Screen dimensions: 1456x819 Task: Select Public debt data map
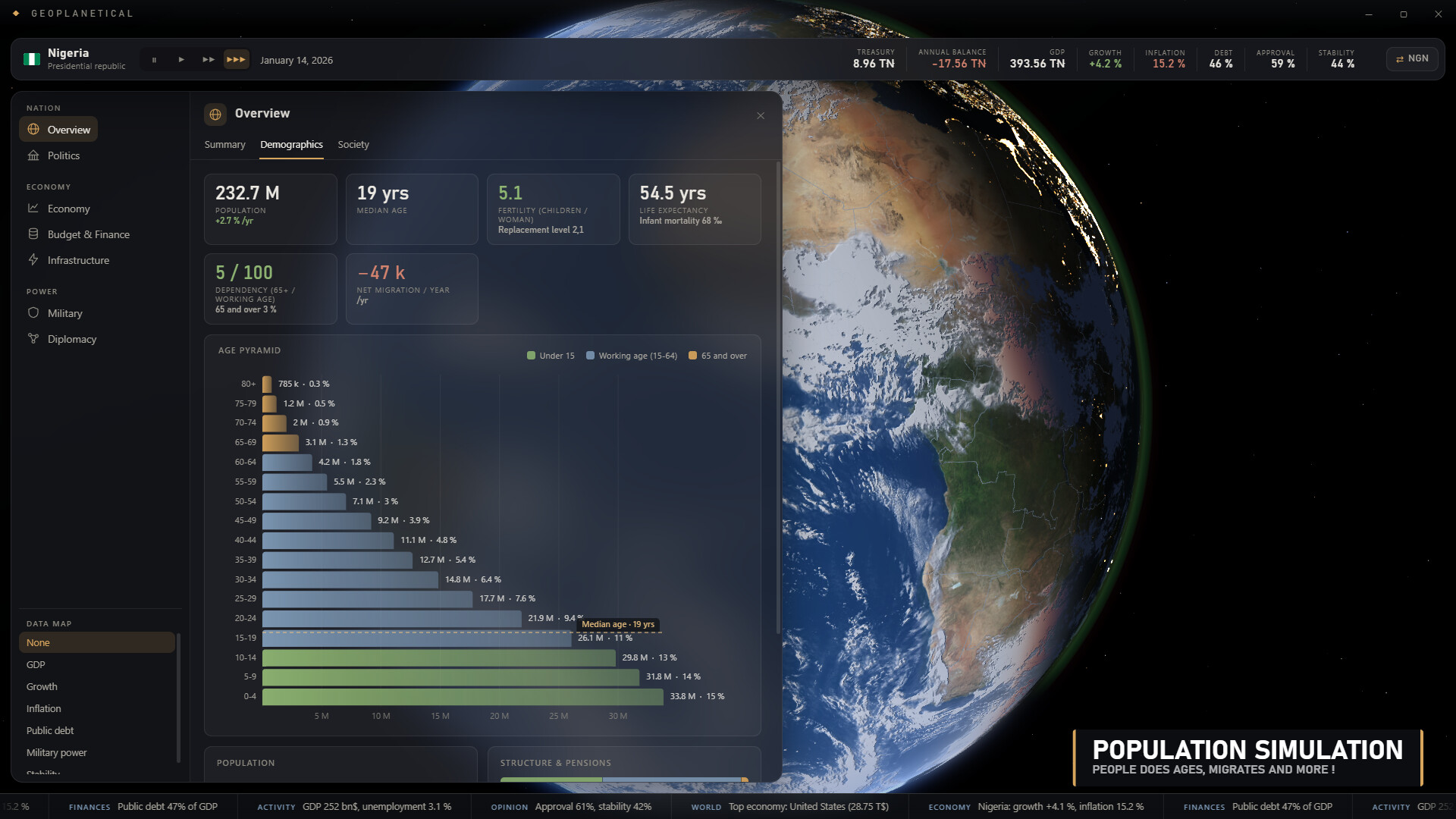pyautogui.click(x=97, y=731)
